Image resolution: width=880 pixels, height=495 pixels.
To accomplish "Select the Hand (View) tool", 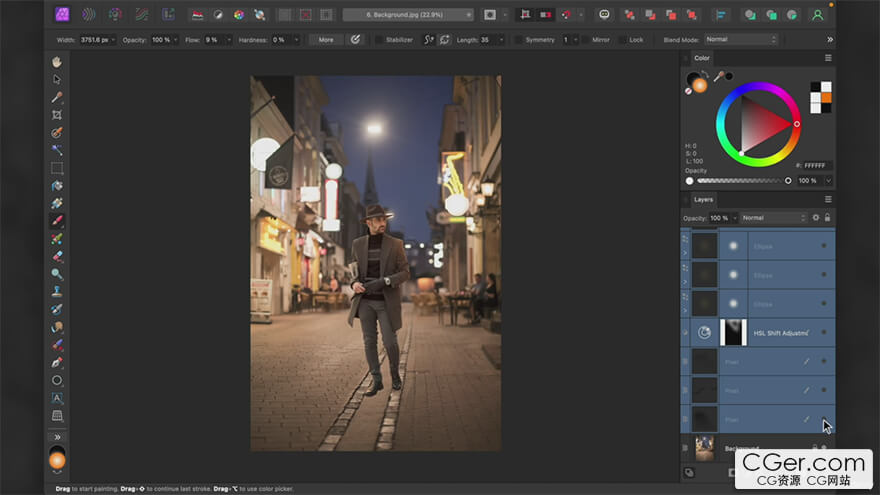I will [x=57, y=62].
